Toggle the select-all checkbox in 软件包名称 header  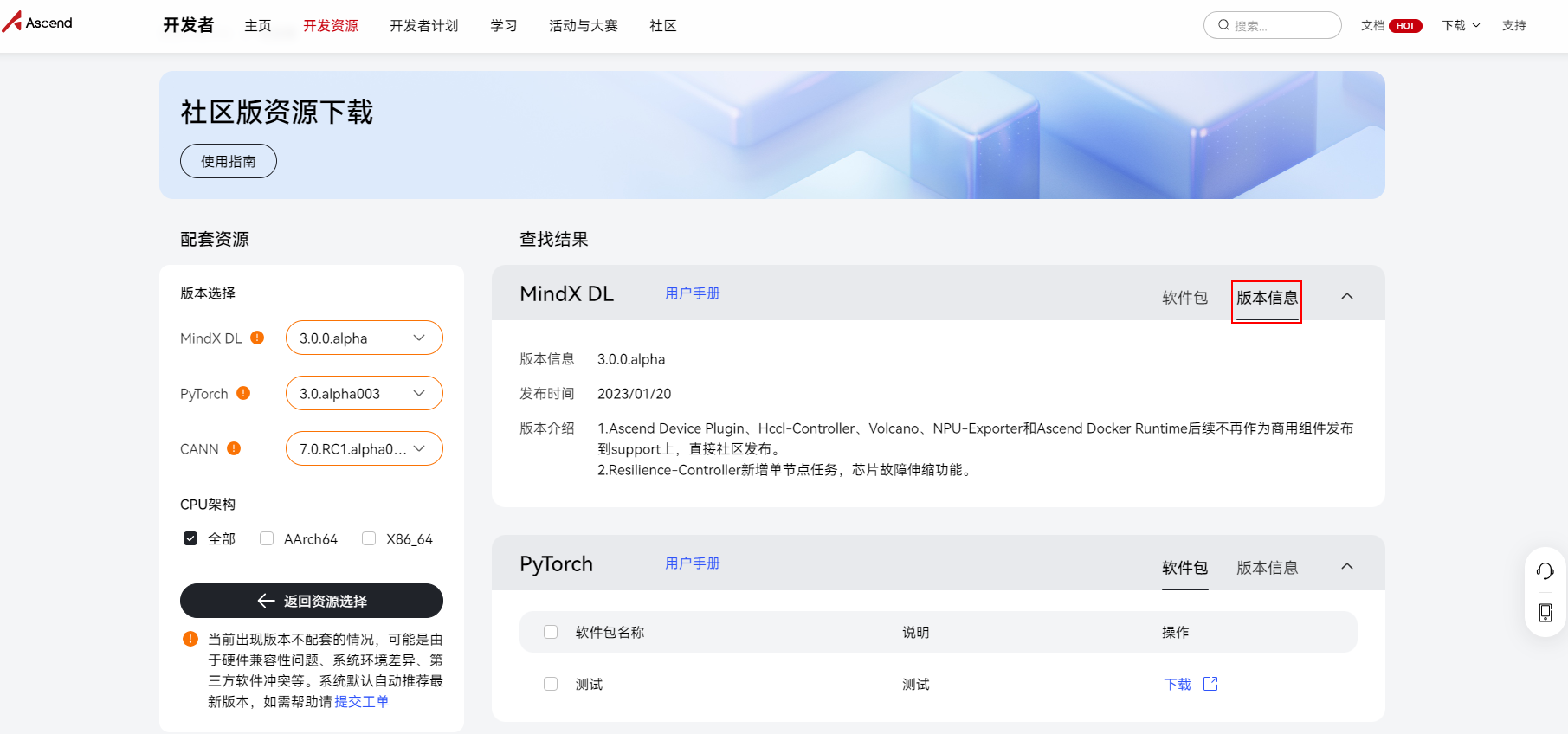[551, 632]
